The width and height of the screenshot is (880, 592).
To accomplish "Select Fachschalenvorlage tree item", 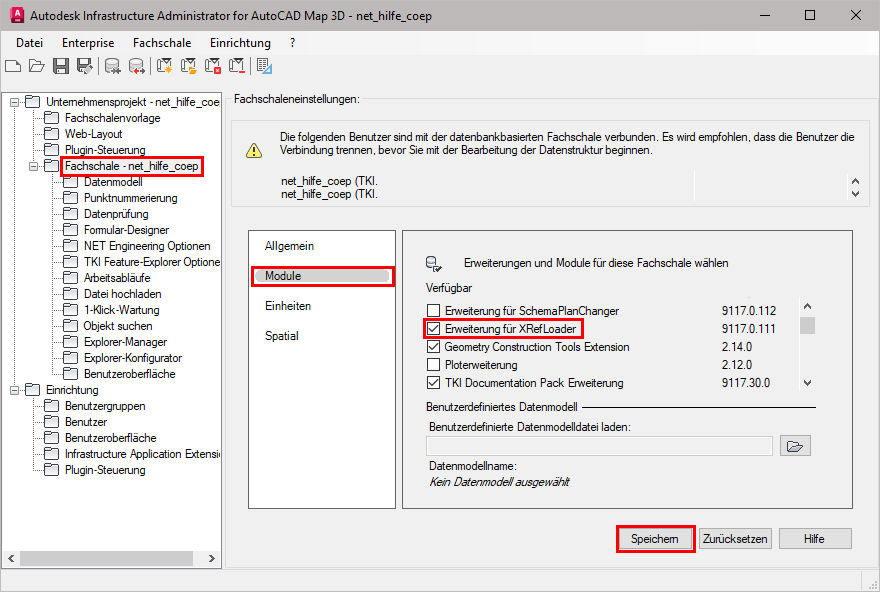I will click(x=112, y=118).
